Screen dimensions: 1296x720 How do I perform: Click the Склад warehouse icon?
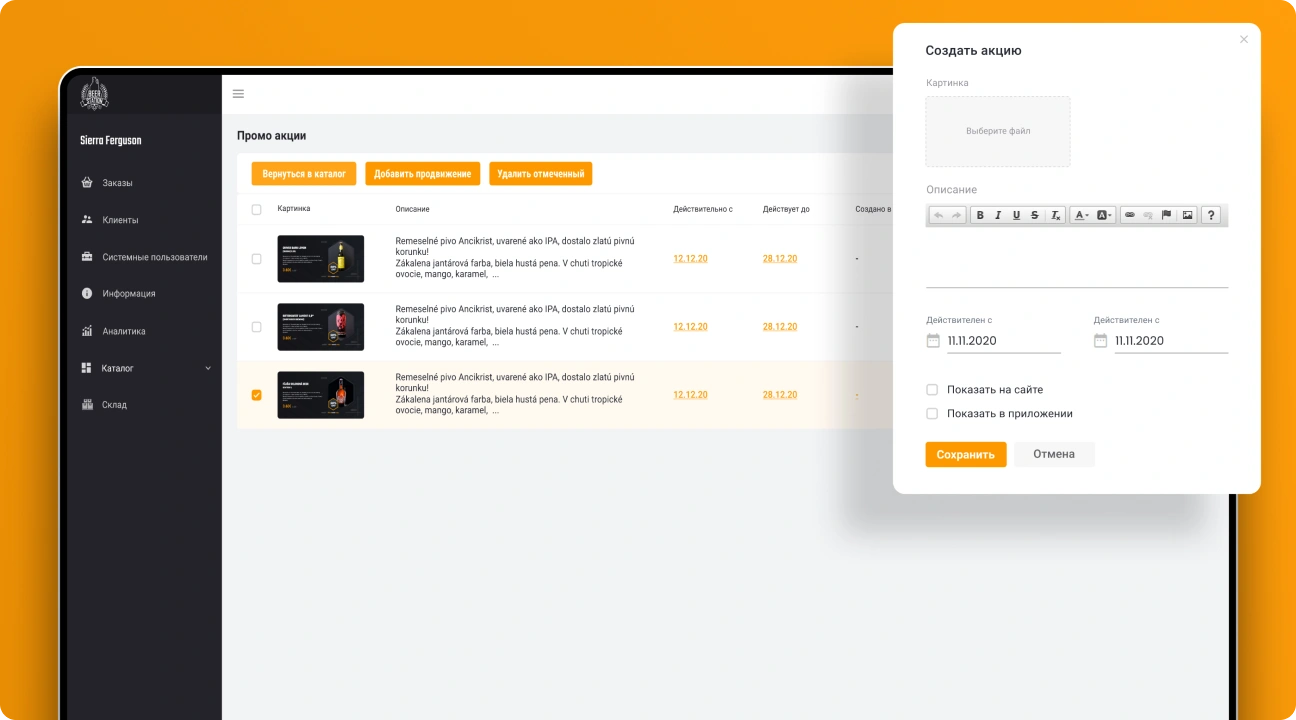(x=87, y=405)
